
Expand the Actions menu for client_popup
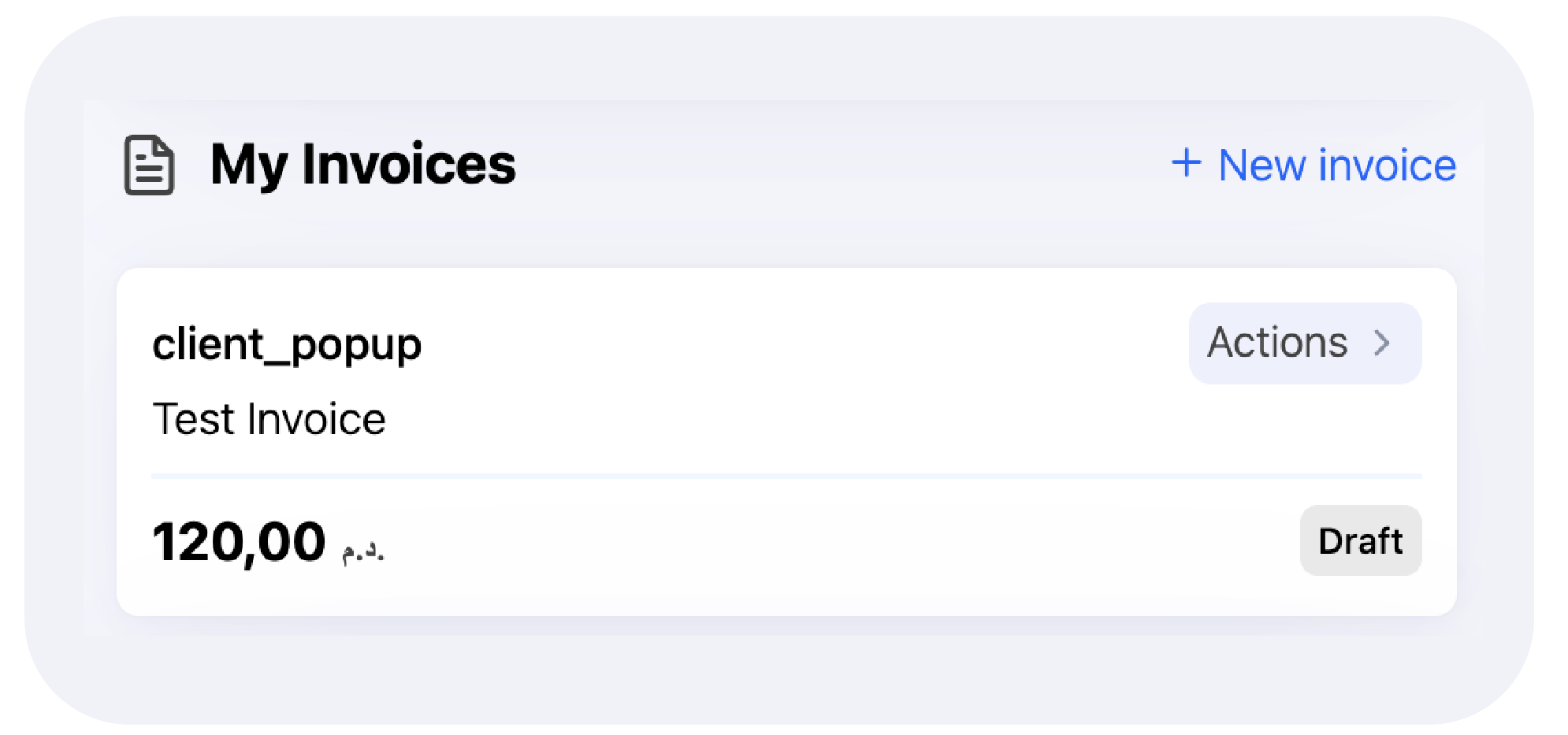[x=1305, y=343]
